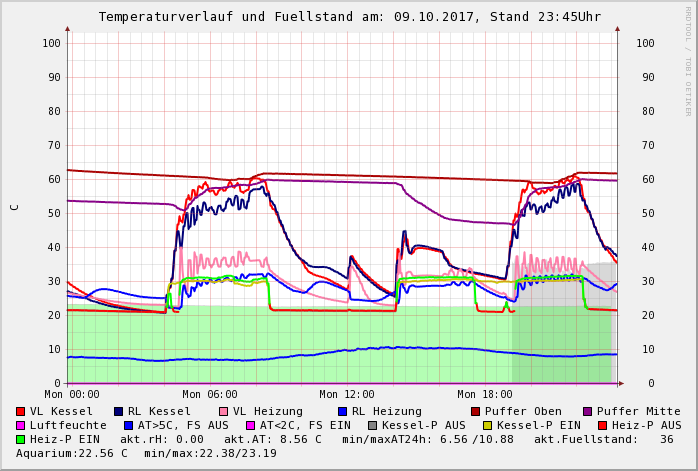698x471 pixels.
Task: Click the Puffer Oben legend color box
Action: (474, 411)
